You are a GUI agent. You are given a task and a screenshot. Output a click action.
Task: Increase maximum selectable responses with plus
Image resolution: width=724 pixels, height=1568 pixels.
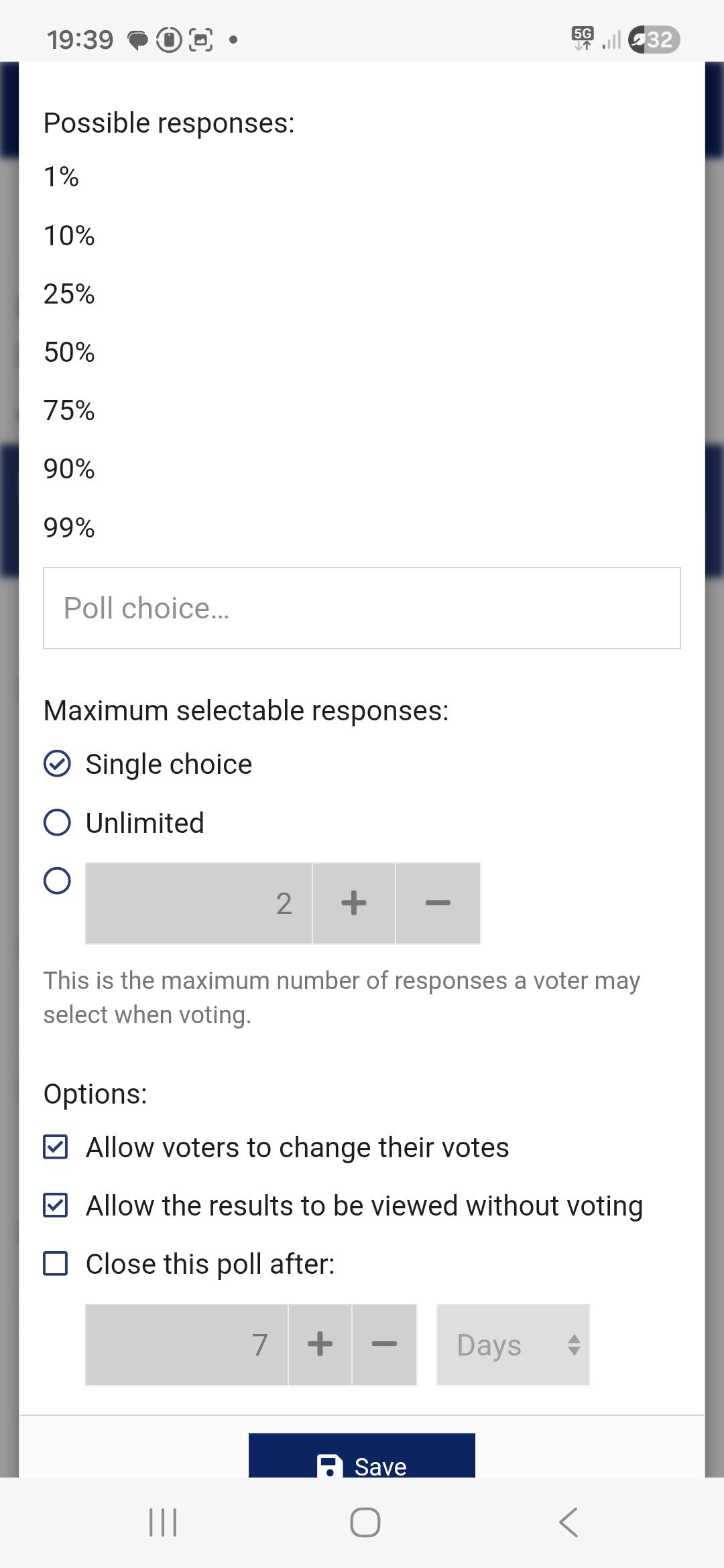point(353,903)
